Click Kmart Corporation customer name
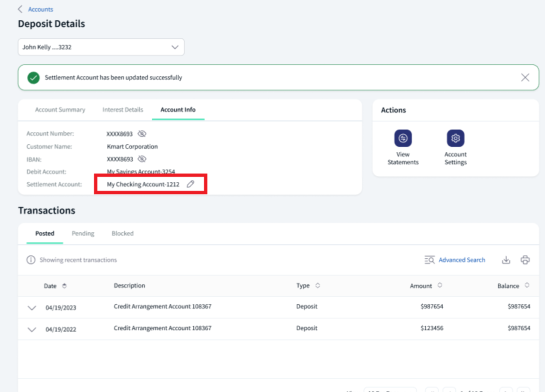545x392 pixels. (132, 146)
